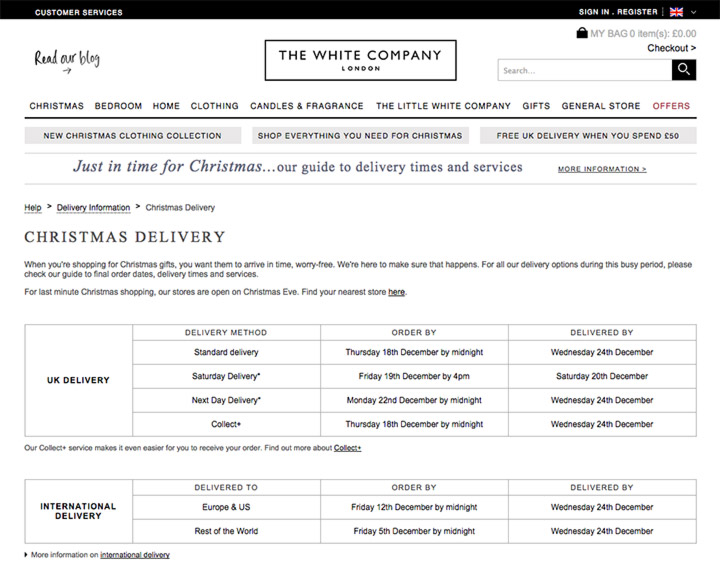This screenshot has height=569, width=720.
Task: Open the Christmas menu
Action: (56, 106)
